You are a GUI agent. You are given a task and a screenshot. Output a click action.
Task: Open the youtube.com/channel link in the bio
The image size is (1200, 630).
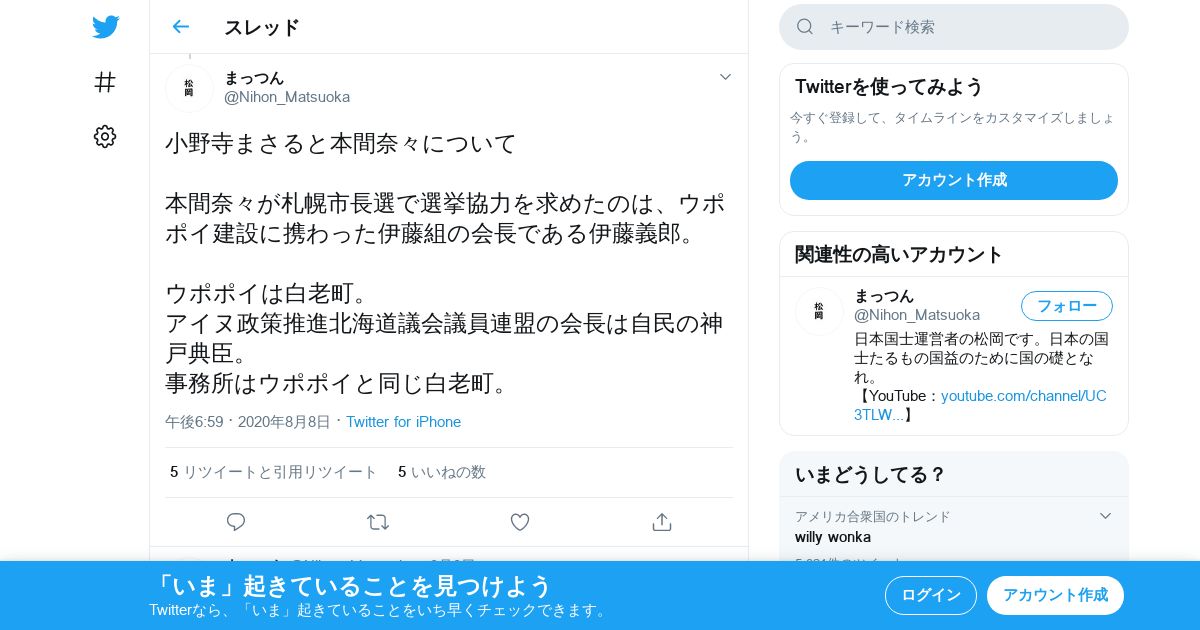[980, 405]
